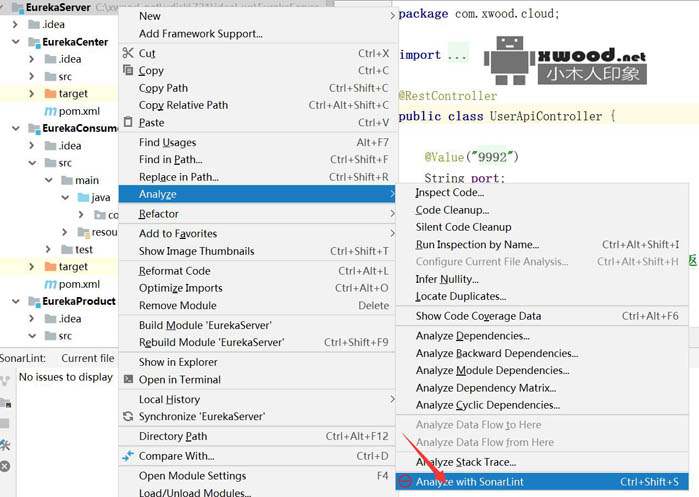Select Inspect Code in Analyze submenu
Screen dimensions: 699x497
[542, 192]
